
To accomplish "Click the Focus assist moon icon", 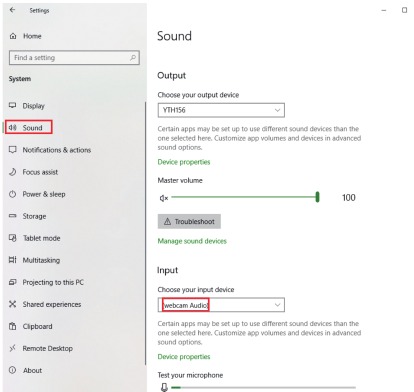I will coord(12,172).
